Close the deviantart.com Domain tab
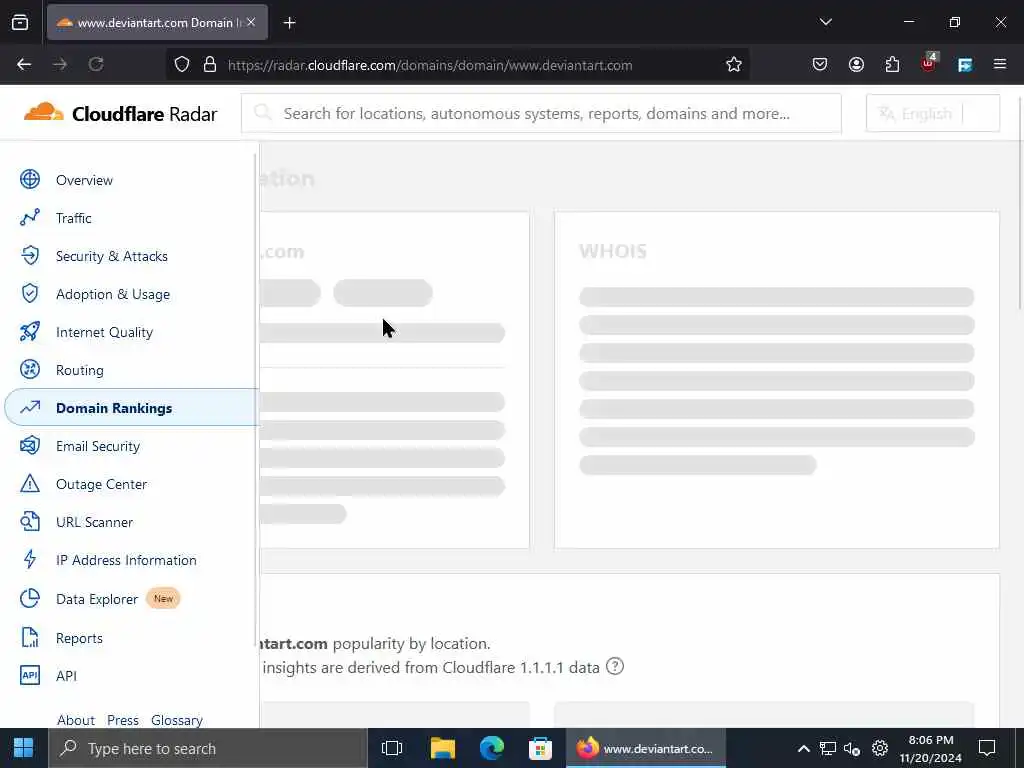 tap(251, 22)
